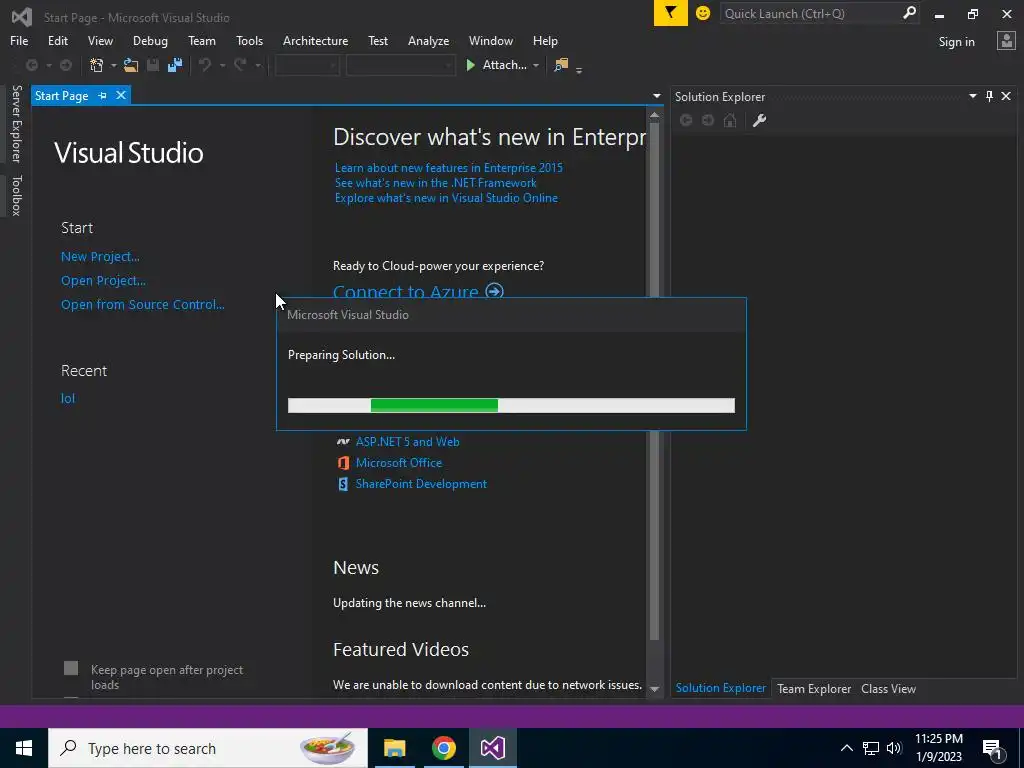Open the document tabs list dropdown arrow
Viewport: 1024px width, 768px height.
(656, 96)
